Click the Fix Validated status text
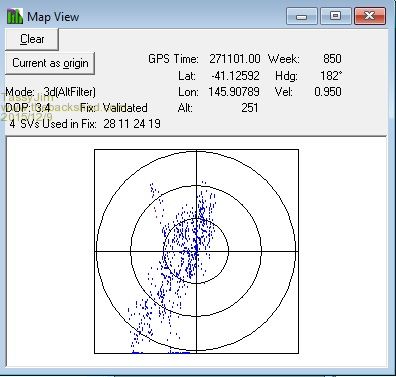Viewport: 396px width, 377px height. click(114, 108)
